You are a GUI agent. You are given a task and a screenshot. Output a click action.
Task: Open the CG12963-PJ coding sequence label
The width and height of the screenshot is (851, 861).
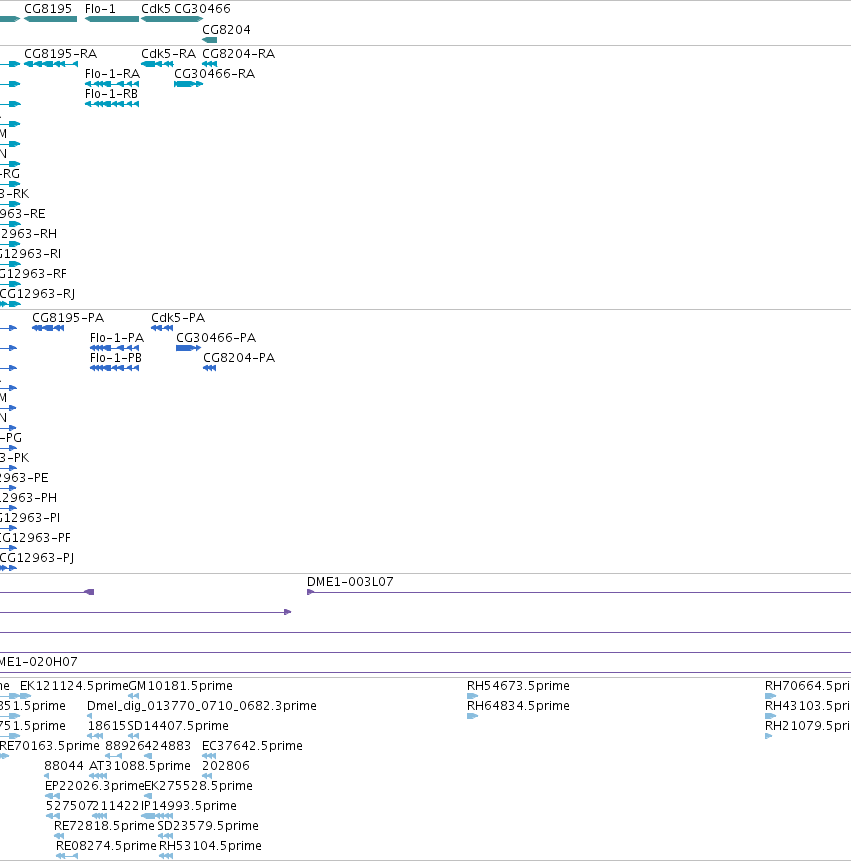click(37, 558)
